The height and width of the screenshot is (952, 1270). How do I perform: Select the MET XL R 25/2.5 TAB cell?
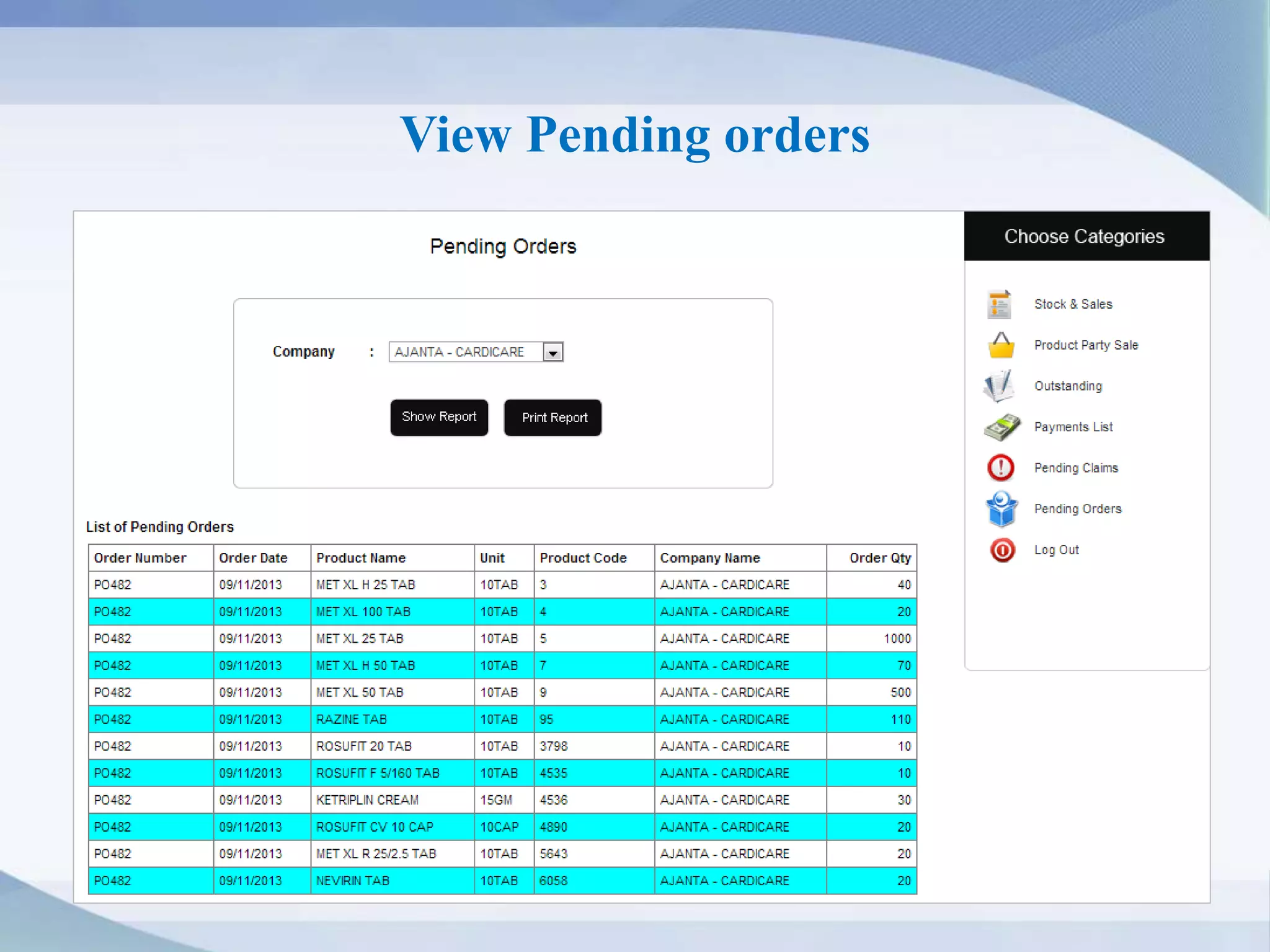pyautogui.click(x=393, y=854)
